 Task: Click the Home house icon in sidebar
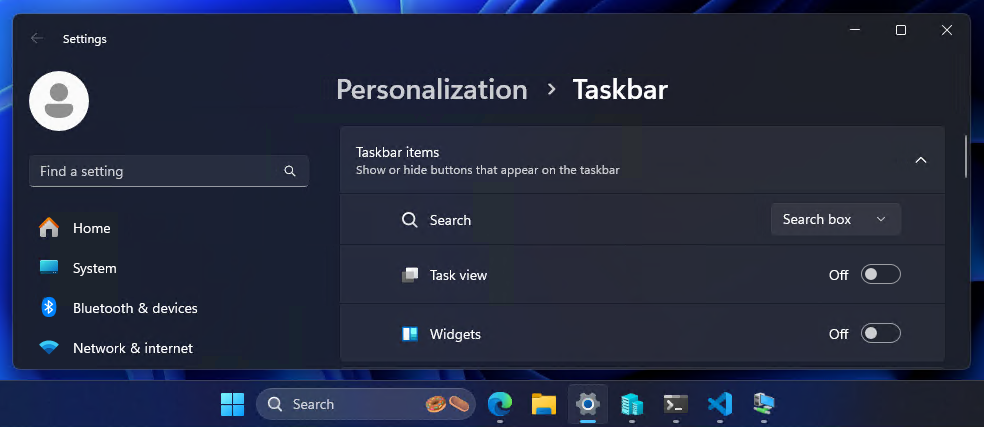coord(49,228)
